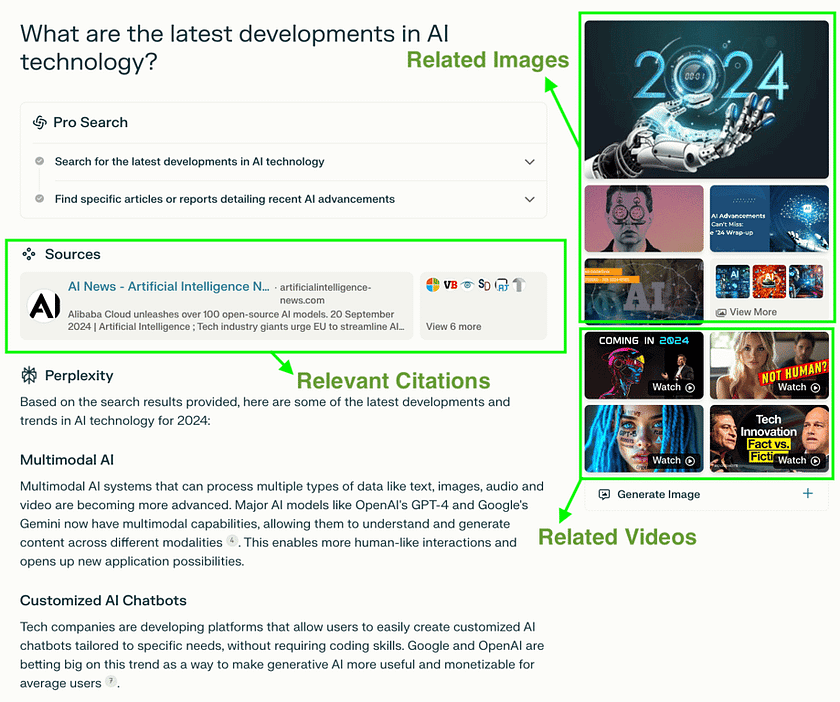The image size is (840, 702).
Task: Open the AI News round logo
Action: [44, 306]
